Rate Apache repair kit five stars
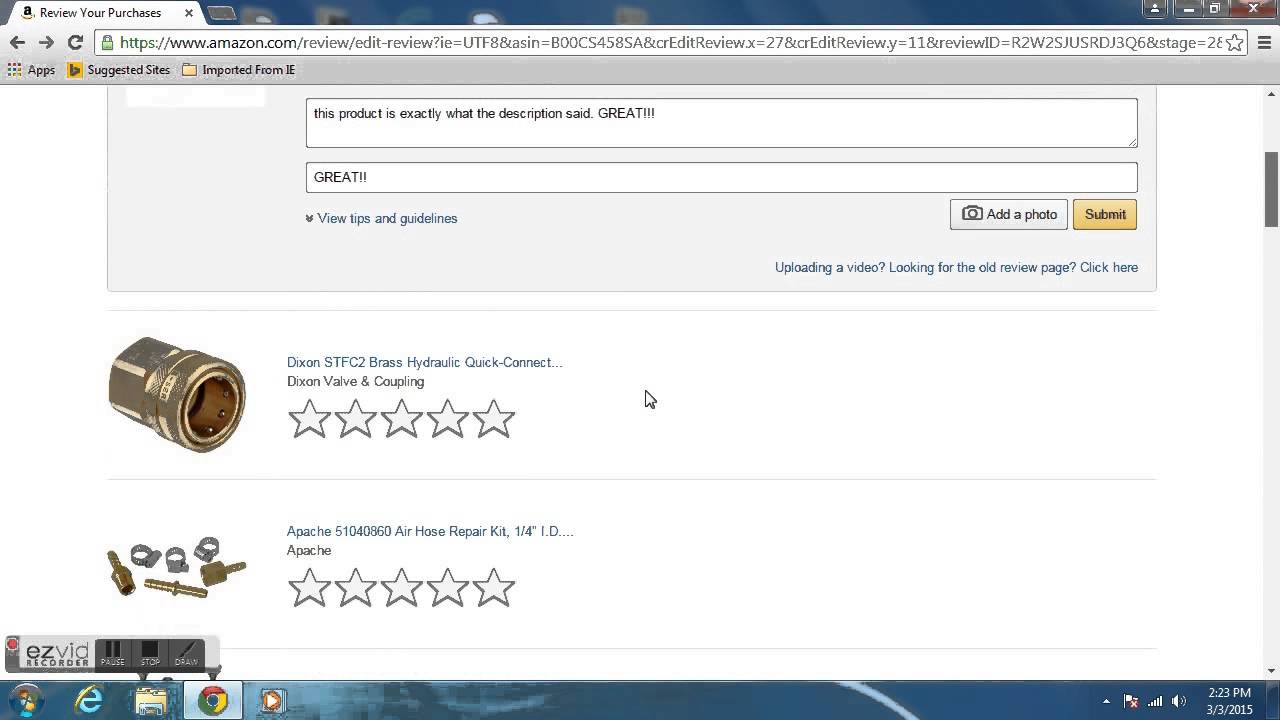The height and width of the screenshot is (720, 1280). tap(493, 588)
